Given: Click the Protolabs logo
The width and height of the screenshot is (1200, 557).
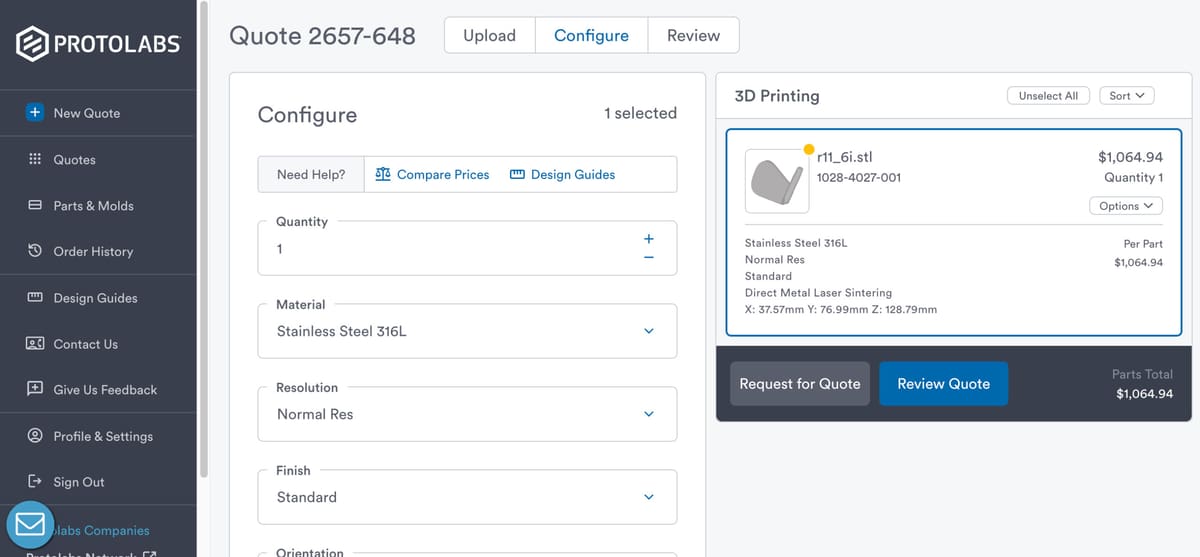Looking at the screenshot, I should click(98, 43).
